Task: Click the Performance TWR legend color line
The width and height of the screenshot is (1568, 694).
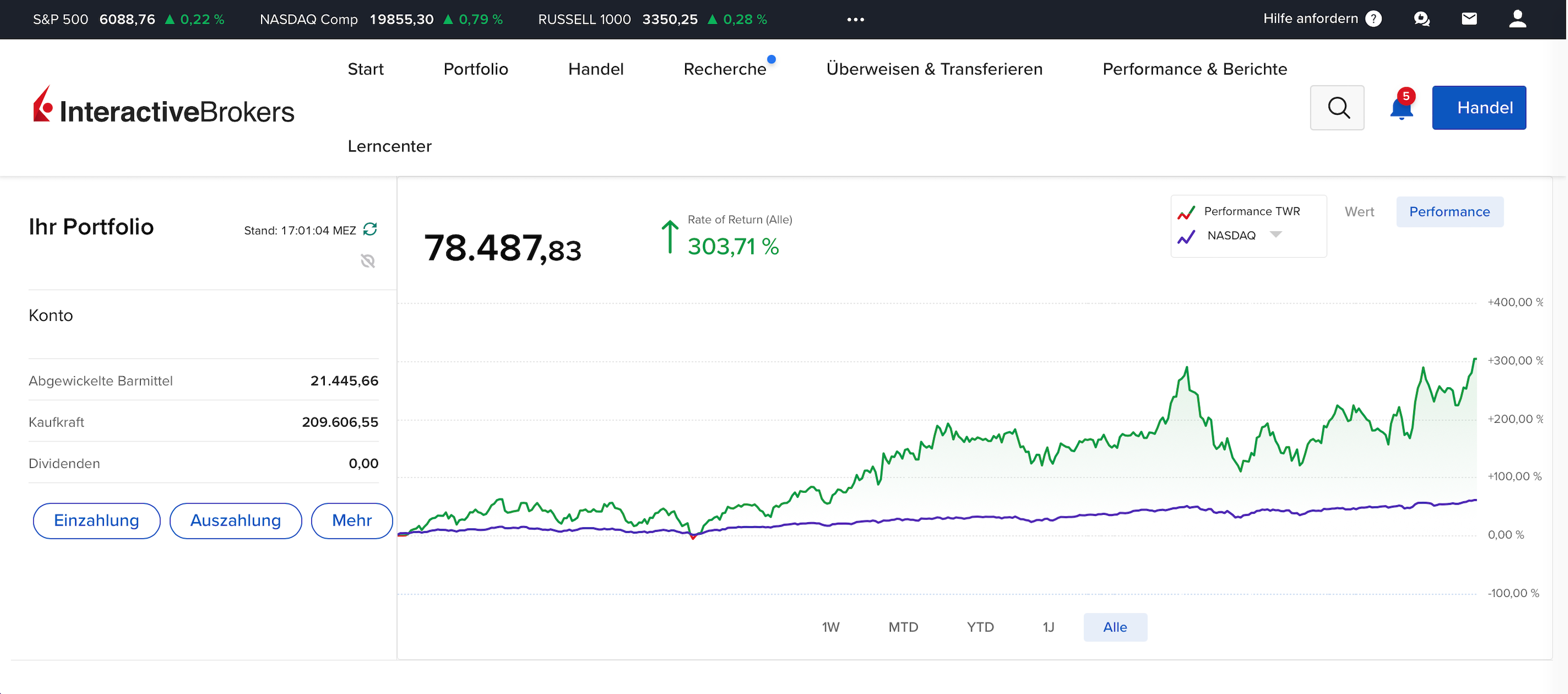Action: [1186, 212]
